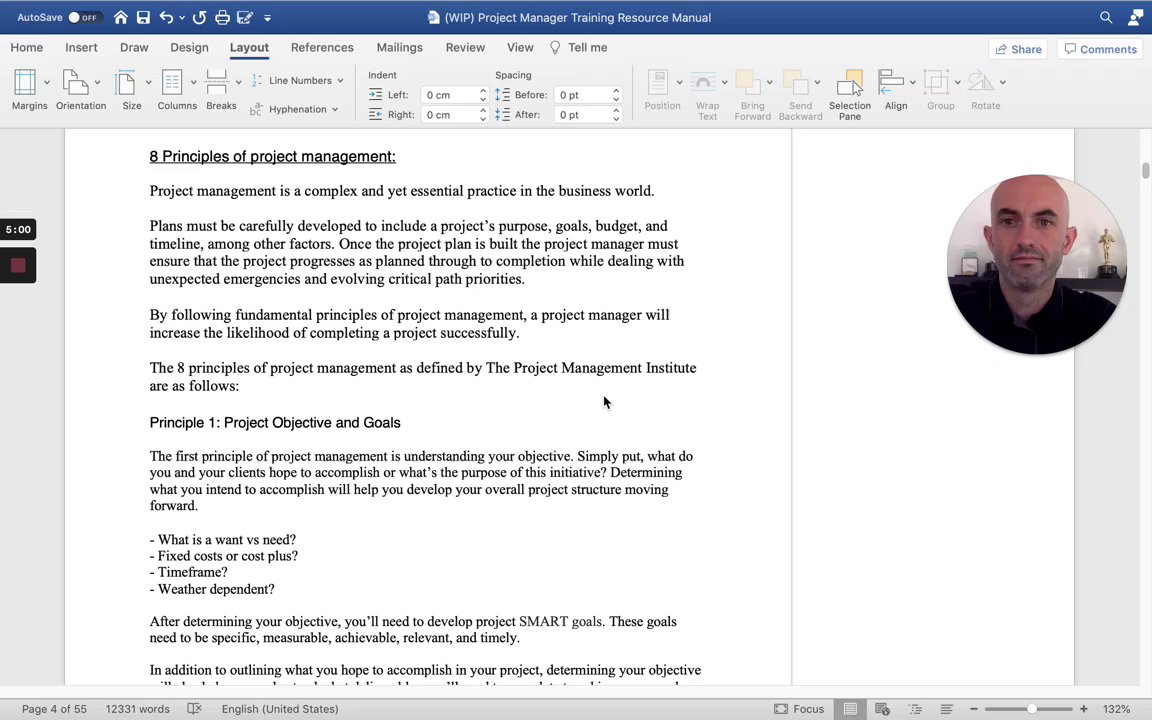The image size is (1152, 720).
Task: Expand the Breaks dropdown arrow
Action: 239,82
